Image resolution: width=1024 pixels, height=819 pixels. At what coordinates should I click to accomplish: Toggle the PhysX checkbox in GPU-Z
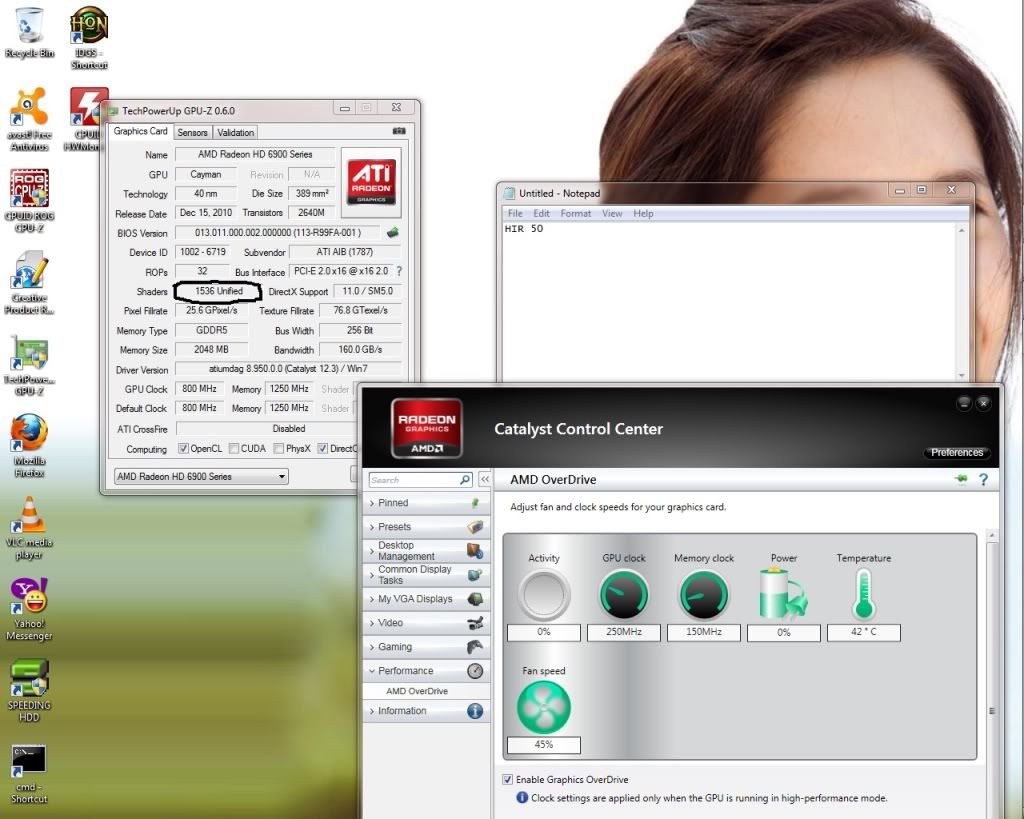coord(279,449)
